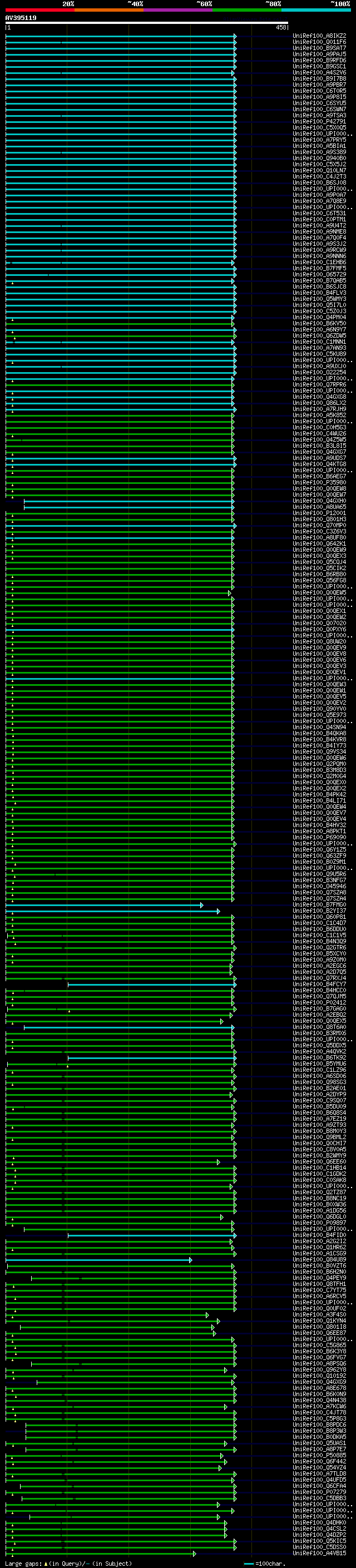This screenshot has width=356, height=1568.
Task: Click the green ~80% identity legend segment
Action: coord(247,10)
